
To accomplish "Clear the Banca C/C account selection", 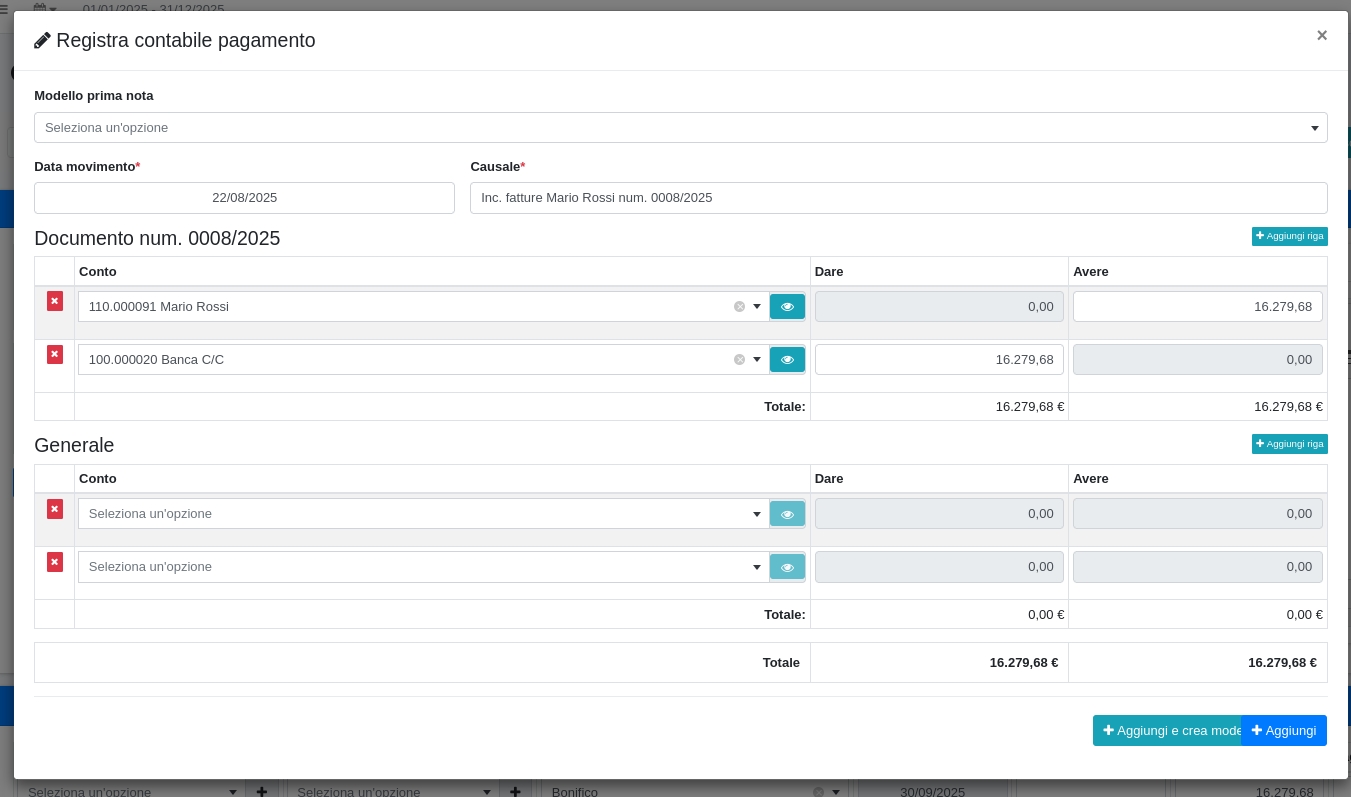I will 739,360.
